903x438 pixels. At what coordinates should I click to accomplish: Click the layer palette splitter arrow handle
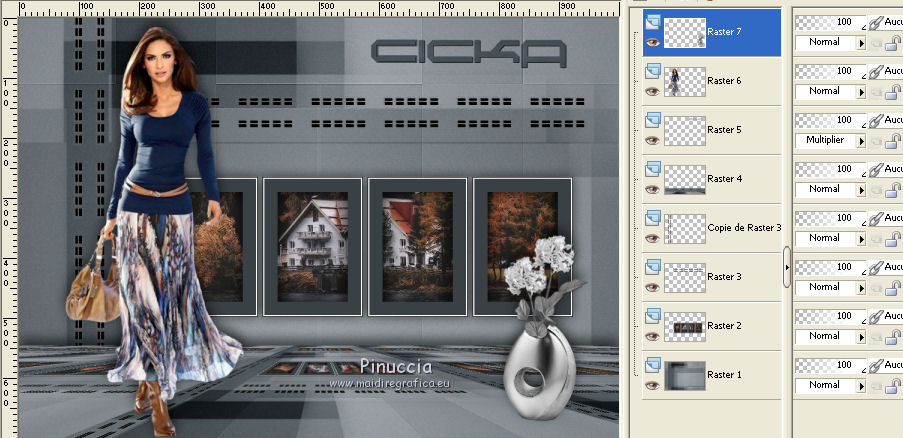click(787, 267)
